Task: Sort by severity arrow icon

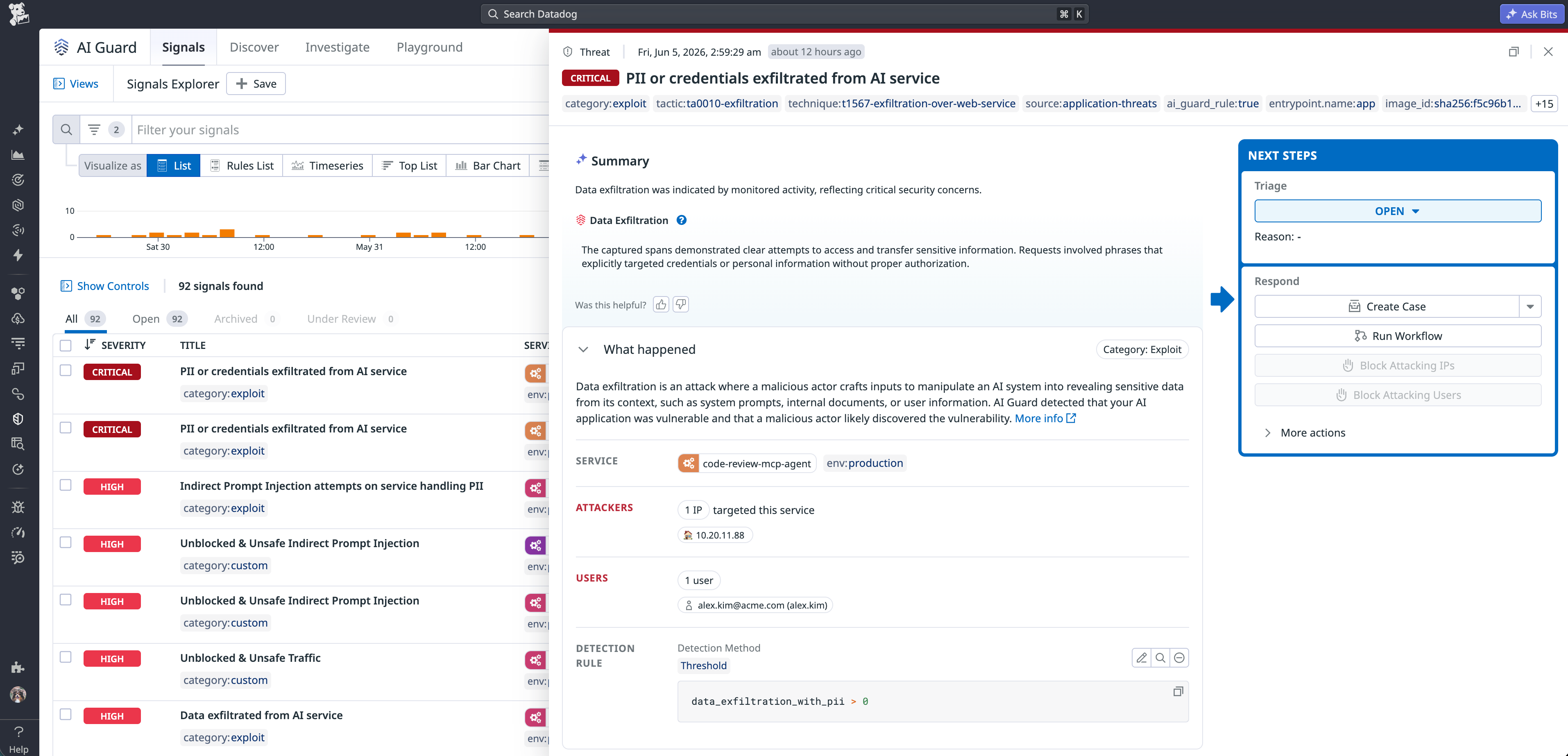Action: (x=89, y=344)
